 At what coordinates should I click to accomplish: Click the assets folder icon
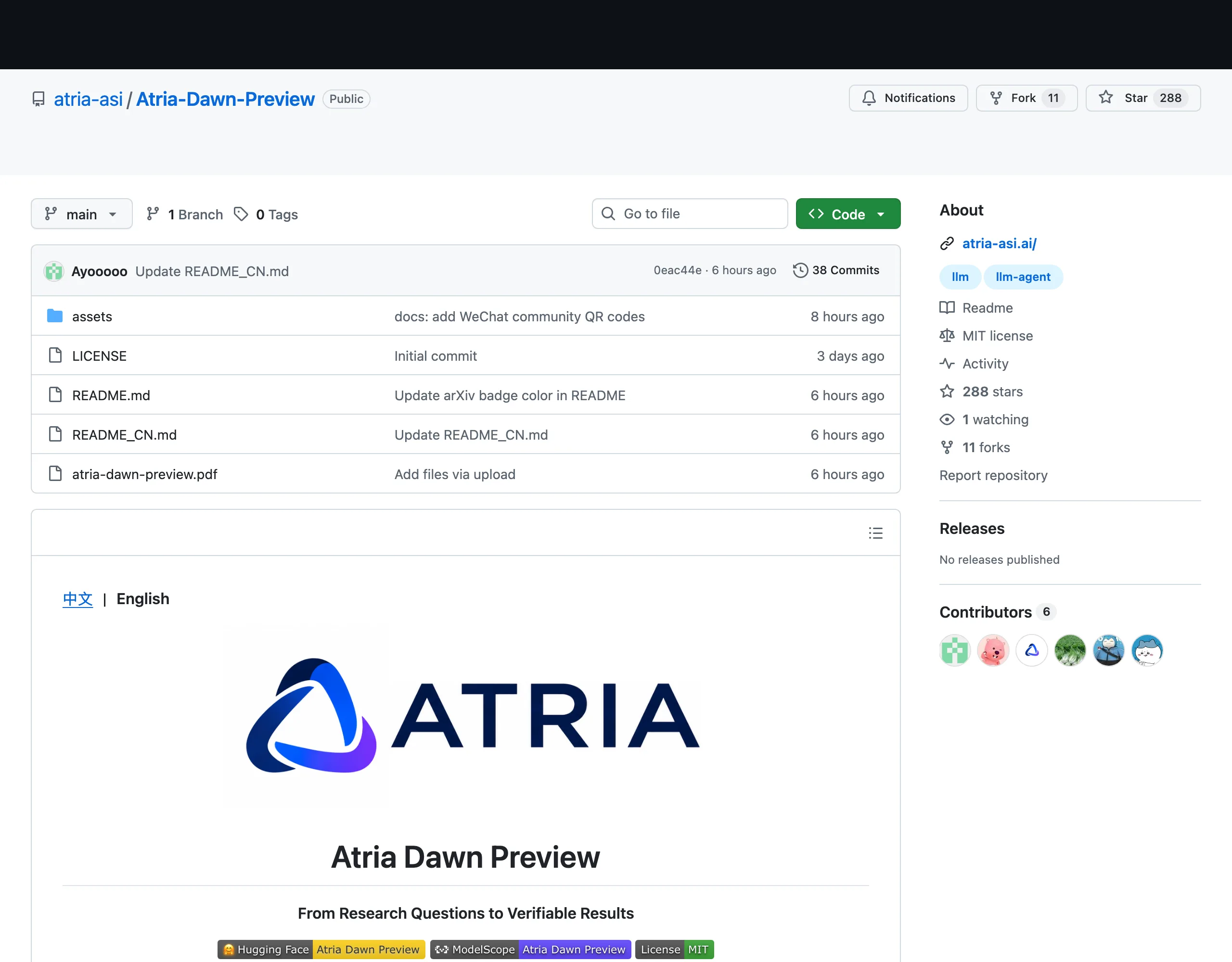55,316
